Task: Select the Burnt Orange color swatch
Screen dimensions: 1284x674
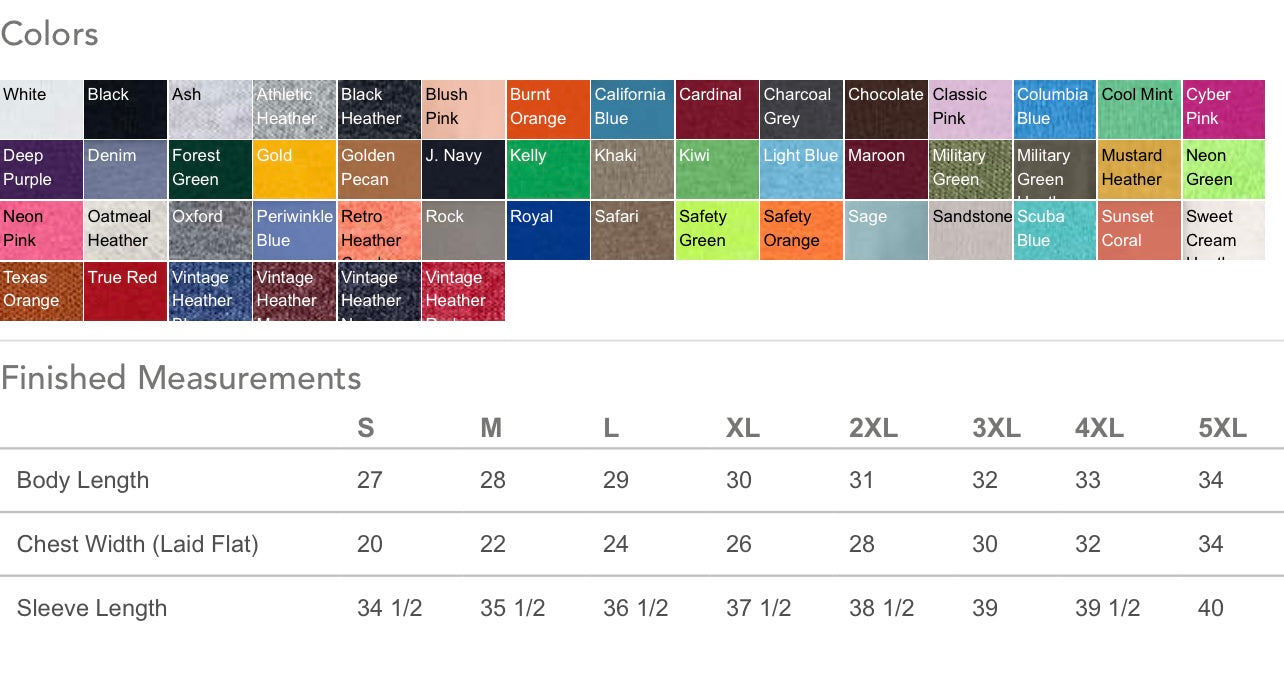Action: point(548,109)
